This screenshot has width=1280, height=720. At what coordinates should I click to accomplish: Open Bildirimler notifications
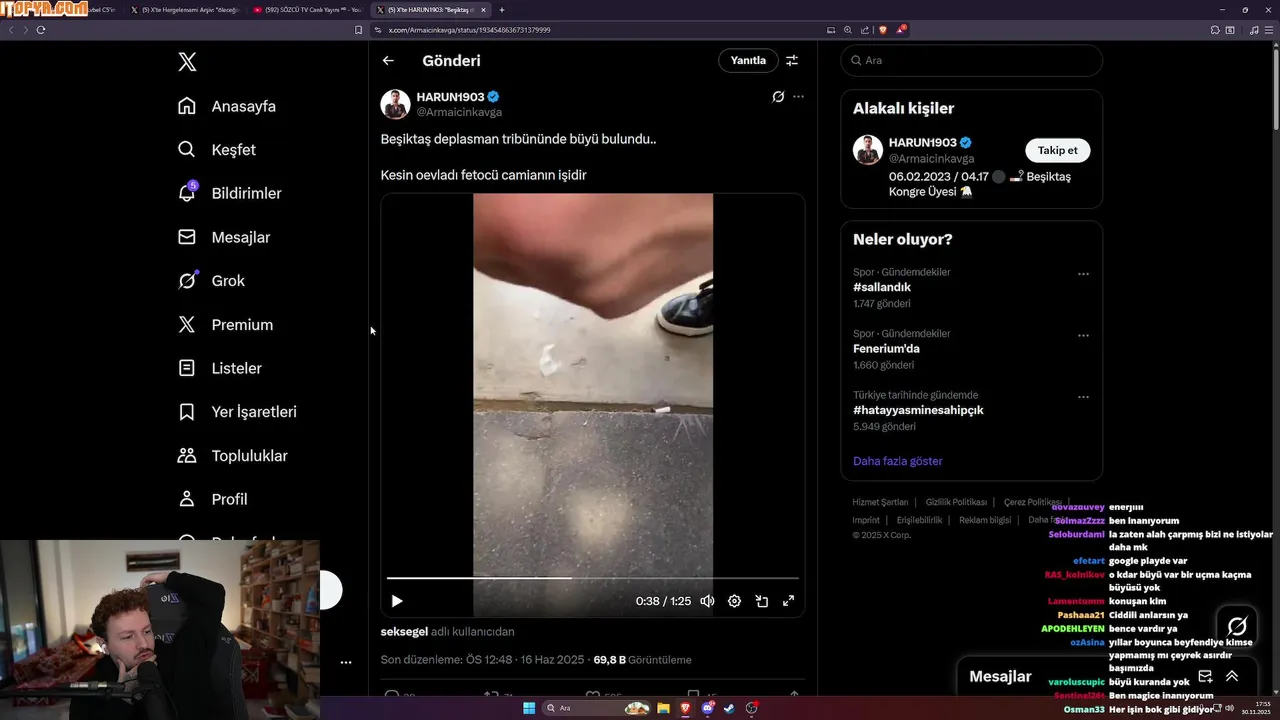coord(229,193)
